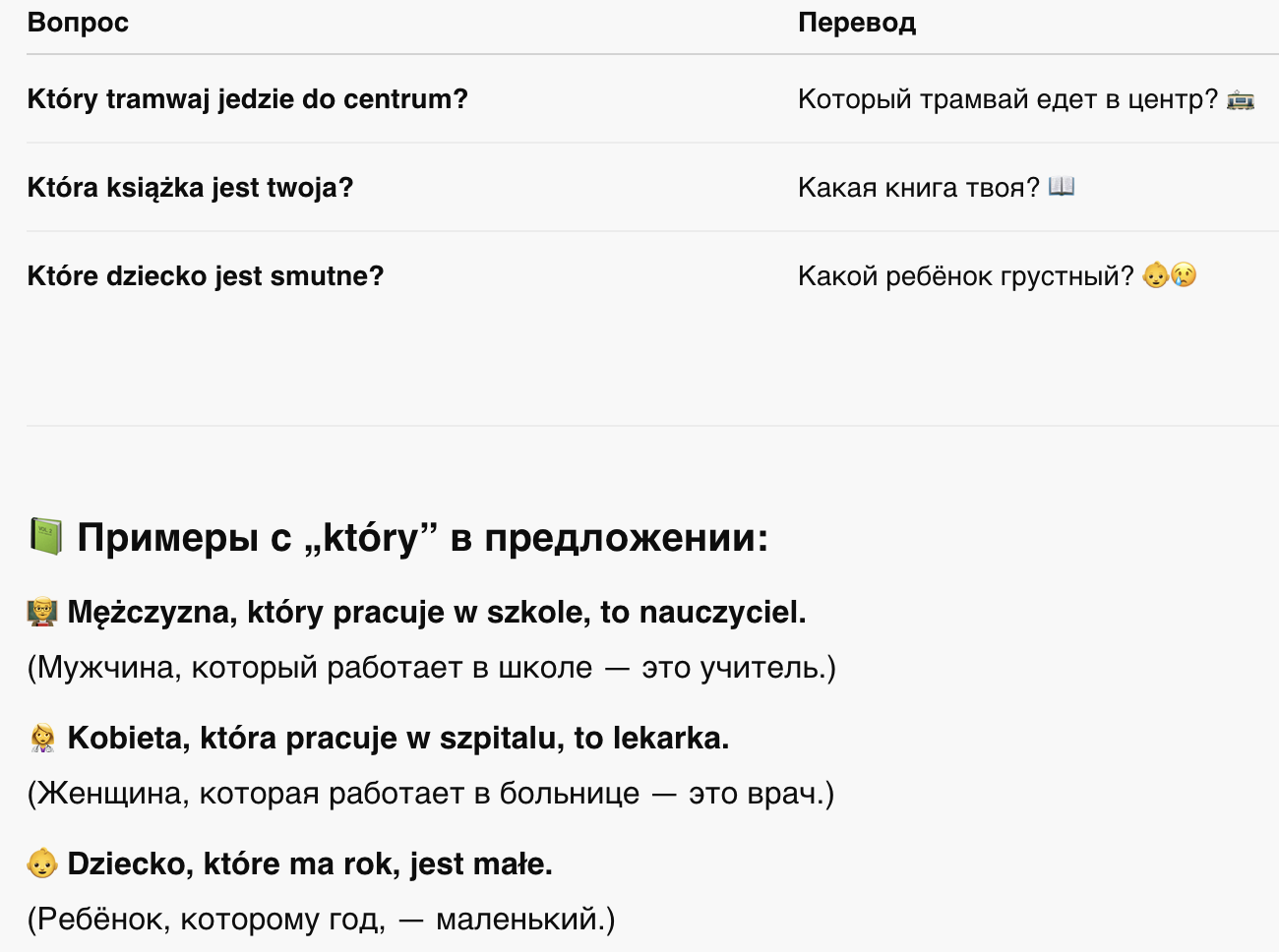Image resolution: width=1279 pixels, height=952 pixels.
Task: Click the woman doctor emoji before 'Kobieta'
Action: [42, 739]
